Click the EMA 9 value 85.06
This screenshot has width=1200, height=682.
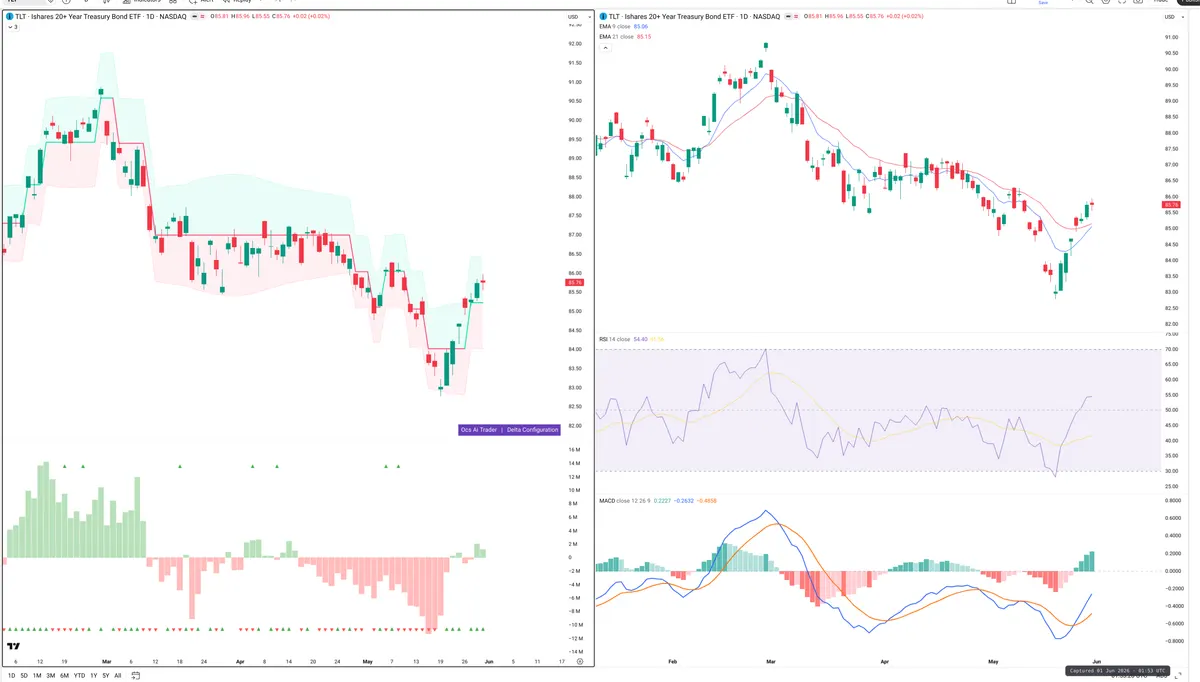(643, 27)
